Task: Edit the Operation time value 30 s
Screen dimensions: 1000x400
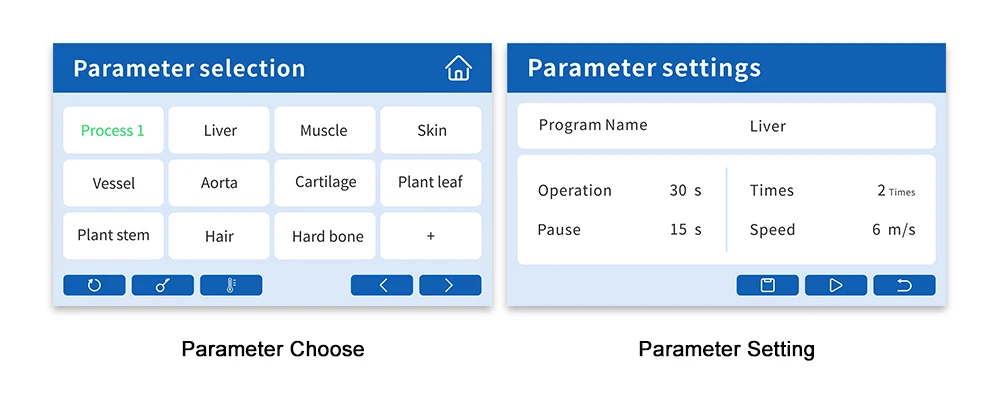Action: click(x=686, y=190)
